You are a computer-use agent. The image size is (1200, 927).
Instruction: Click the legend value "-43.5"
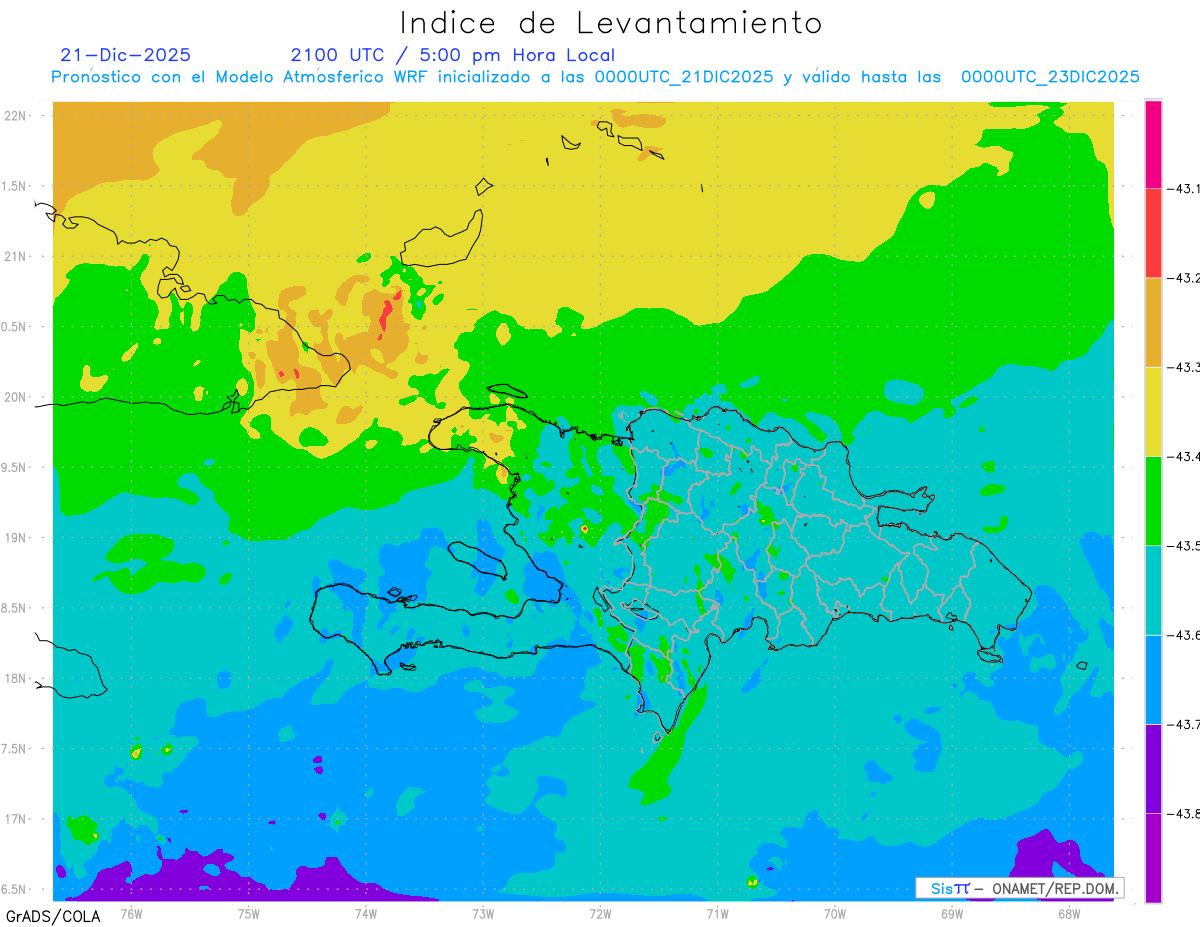pyautogui.click(x=1183, y=545)
